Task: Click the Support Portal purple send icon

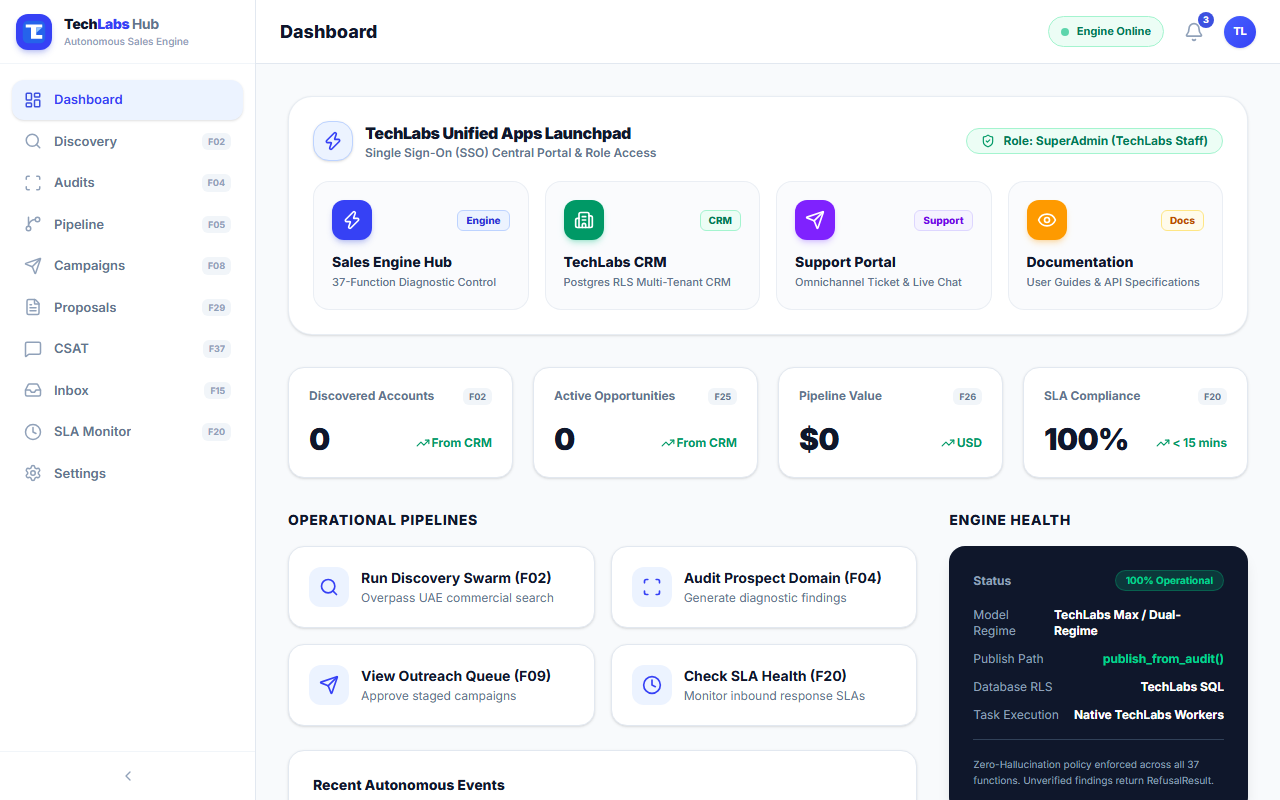Action: (x=815, y=220)
